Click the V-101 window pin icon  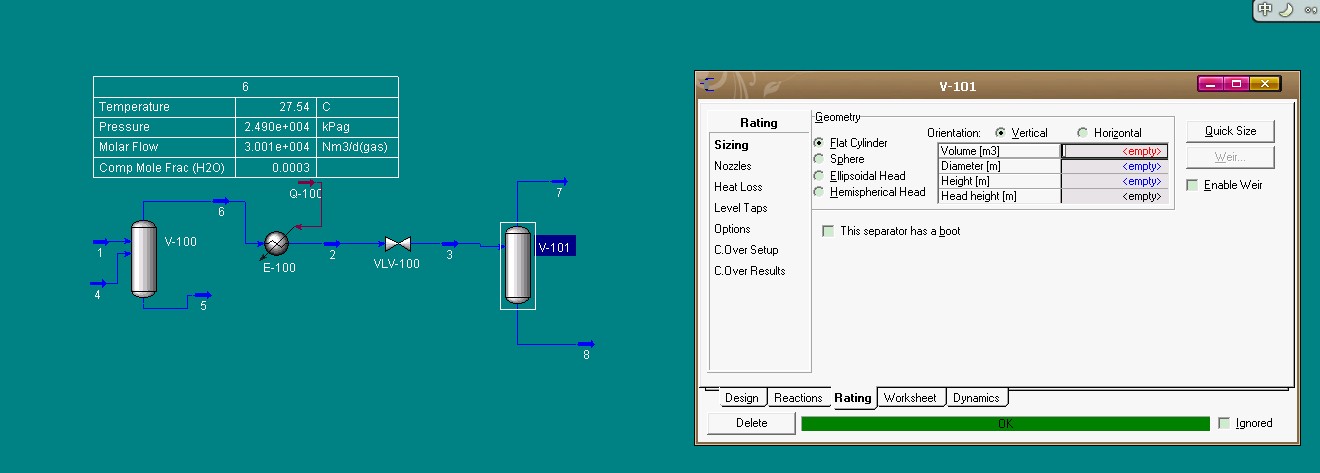[x=709, y=84]
